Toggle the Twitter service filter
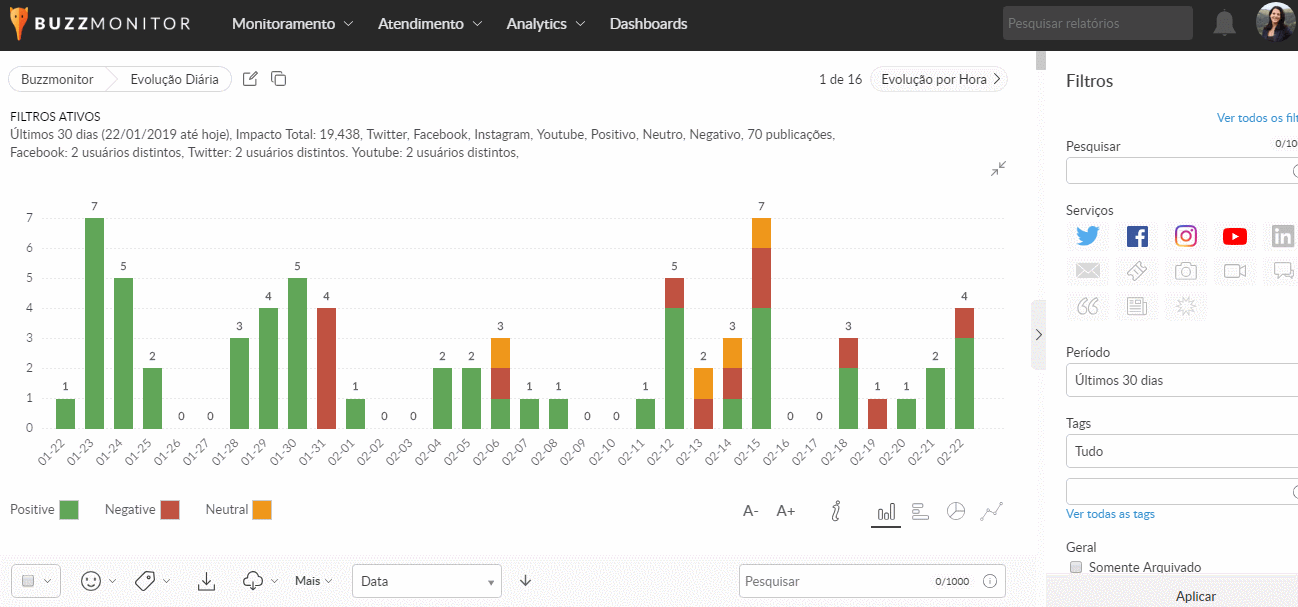 [1088, 236]
